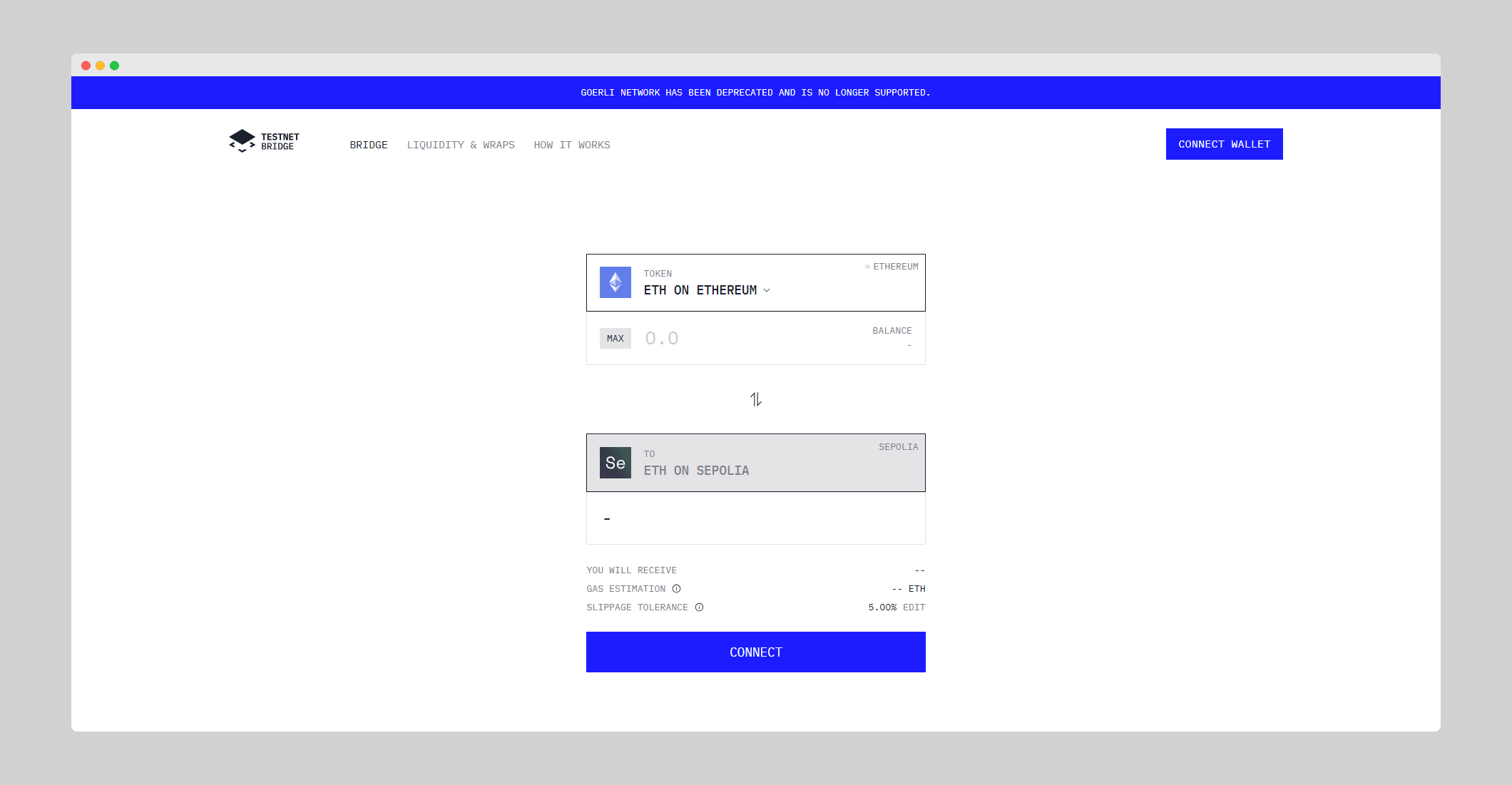This screenshot has height=785, width=1512.
Task: Click Gas Estimation info icon
Action: point(676,589)
